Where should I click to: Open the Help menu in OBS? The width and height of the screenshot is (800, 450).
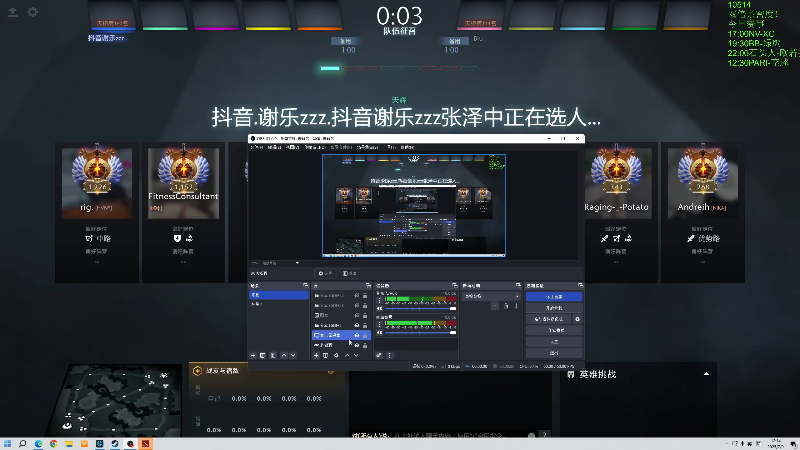(x=407, y=147)
